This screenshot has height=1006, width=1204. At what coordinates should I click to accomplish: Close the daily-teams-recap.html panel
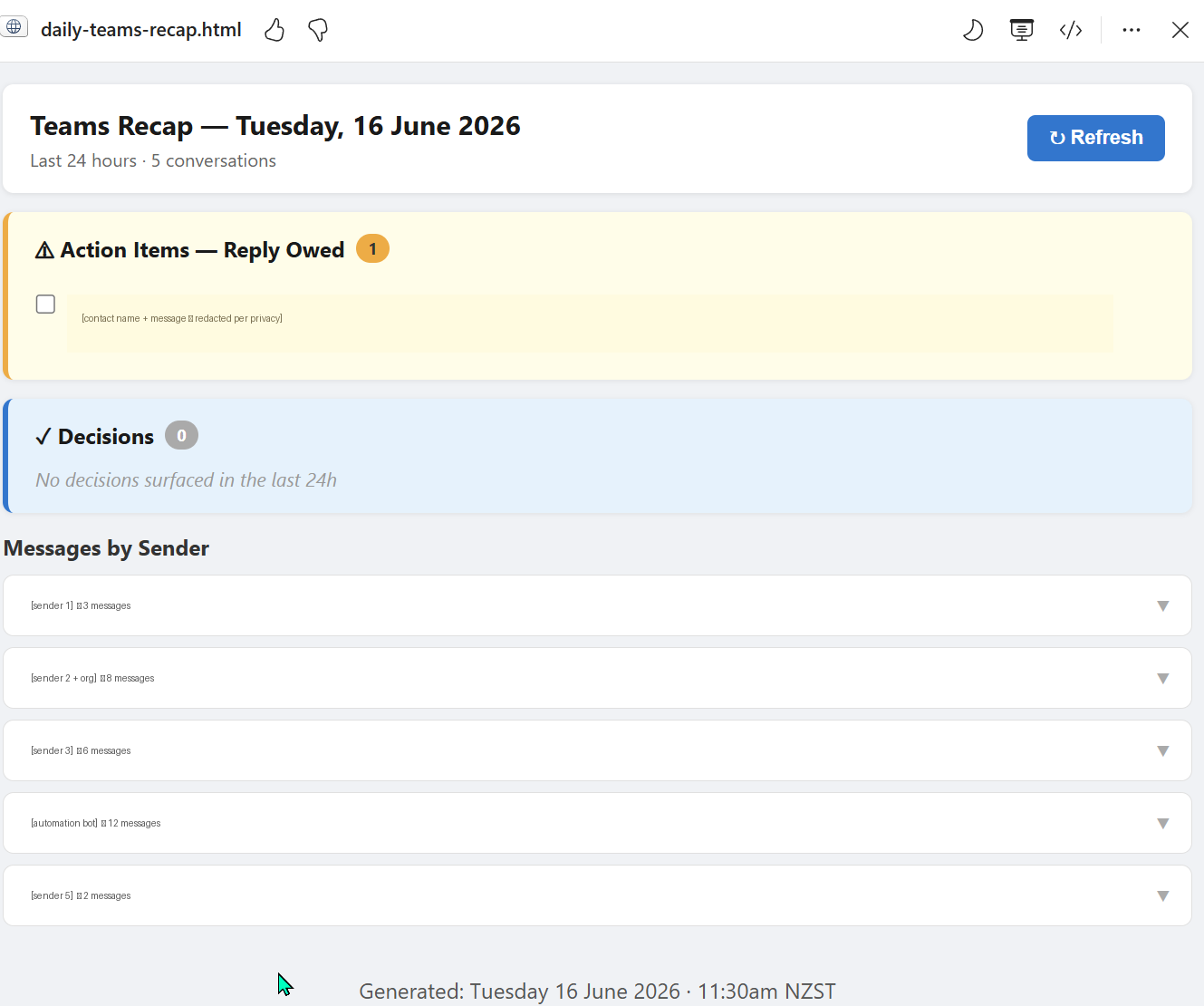pos(1180,30)
